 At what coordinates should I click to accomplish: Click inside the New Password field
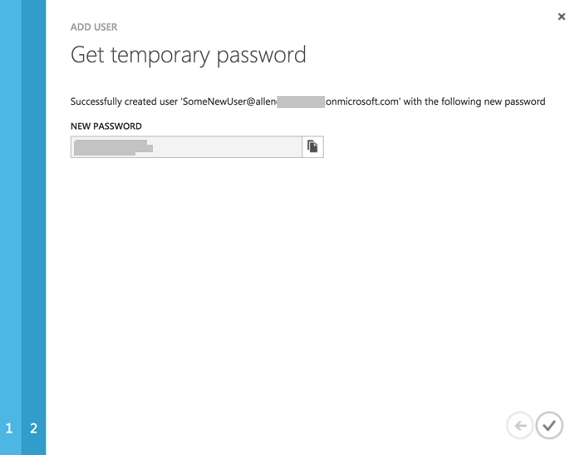(186, 147)
